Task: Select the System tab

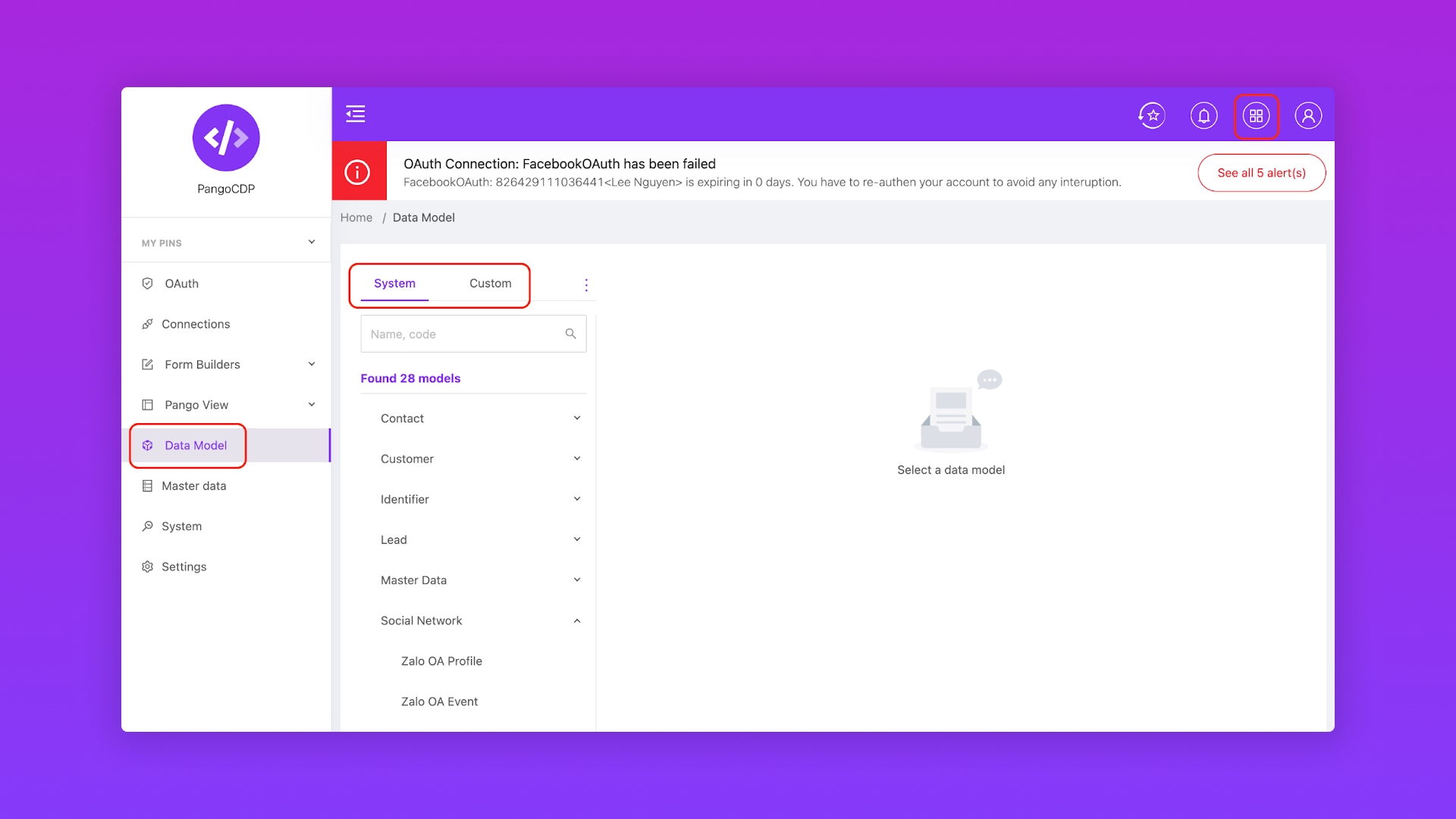Action: [394, 284]
